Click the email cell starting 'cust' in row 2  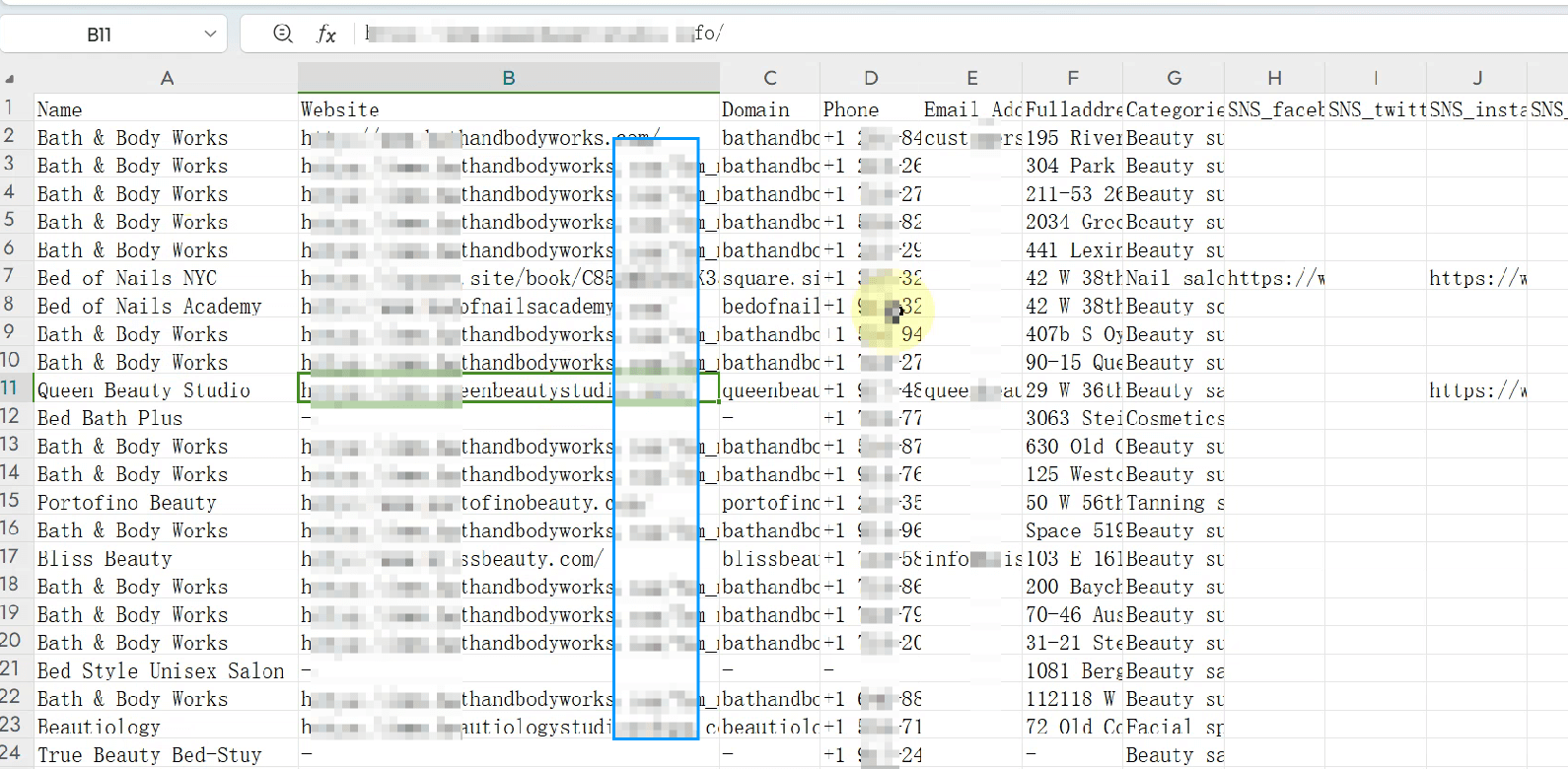pos(972,138)
